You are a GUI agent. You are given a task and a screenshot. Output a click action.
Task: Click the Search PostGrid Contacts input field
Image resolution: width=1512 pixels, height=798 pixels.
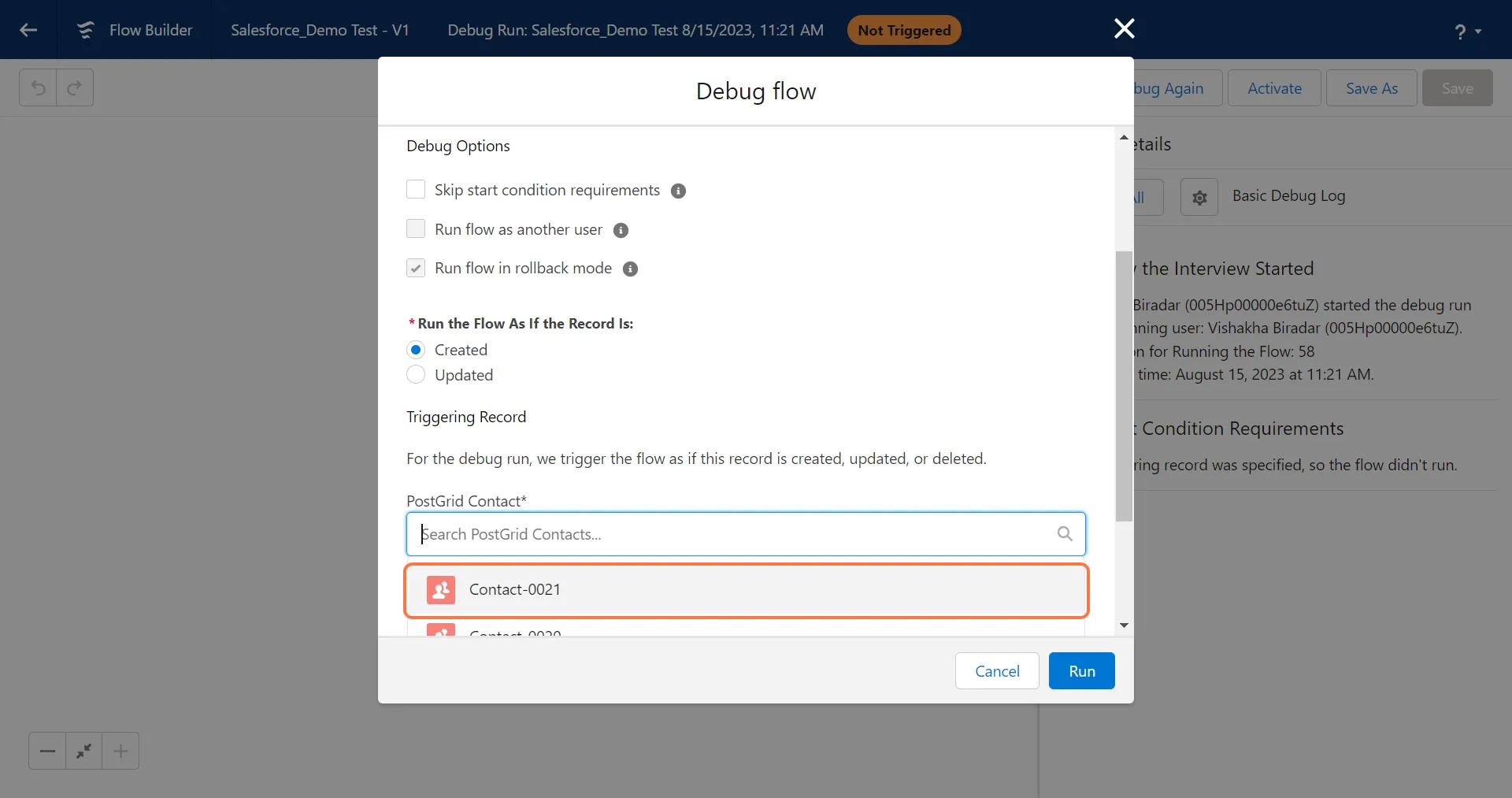pos(732,534)
